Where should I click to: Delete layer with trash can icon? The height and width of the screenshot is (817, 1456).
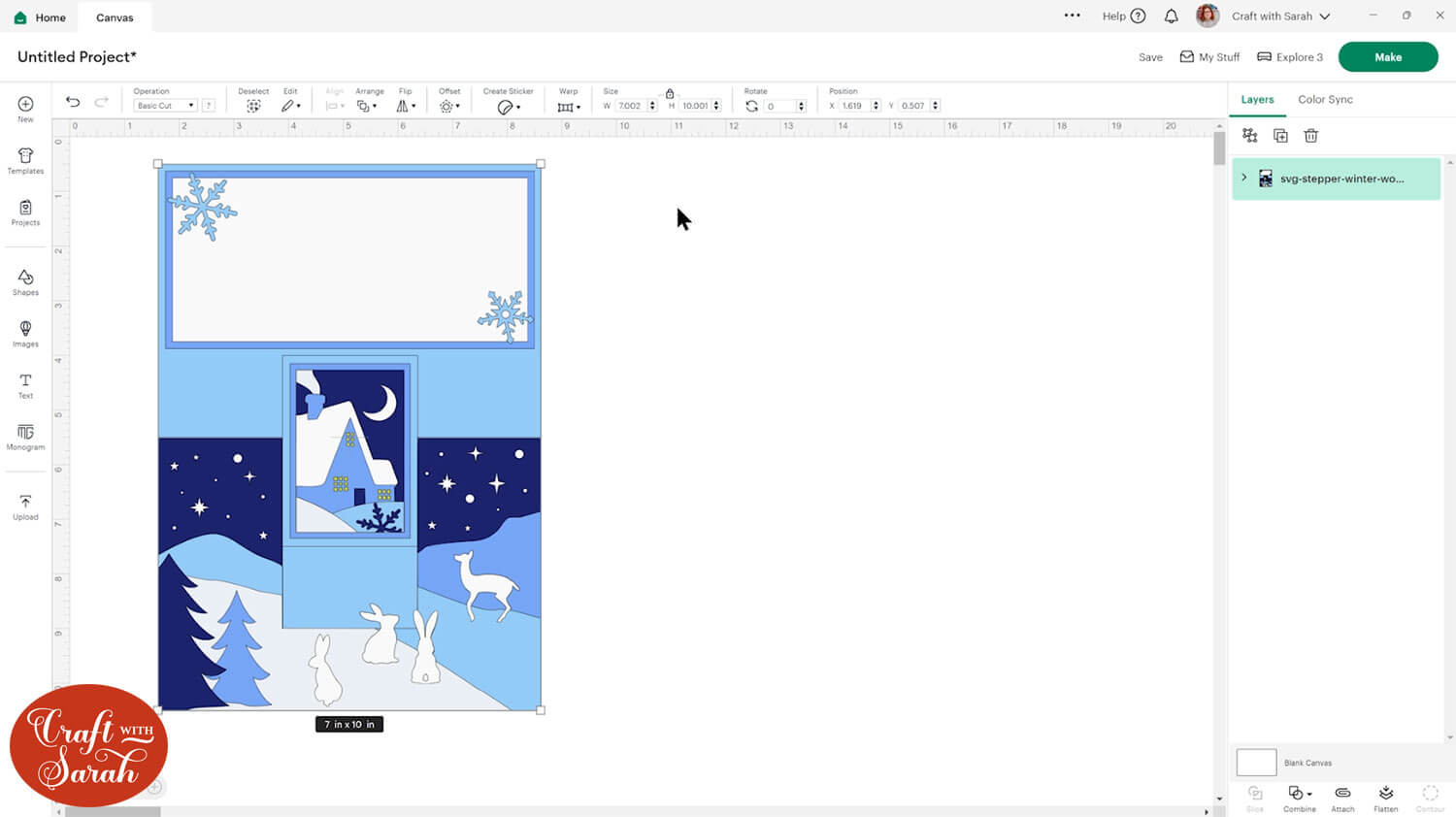coord(1310,136)
